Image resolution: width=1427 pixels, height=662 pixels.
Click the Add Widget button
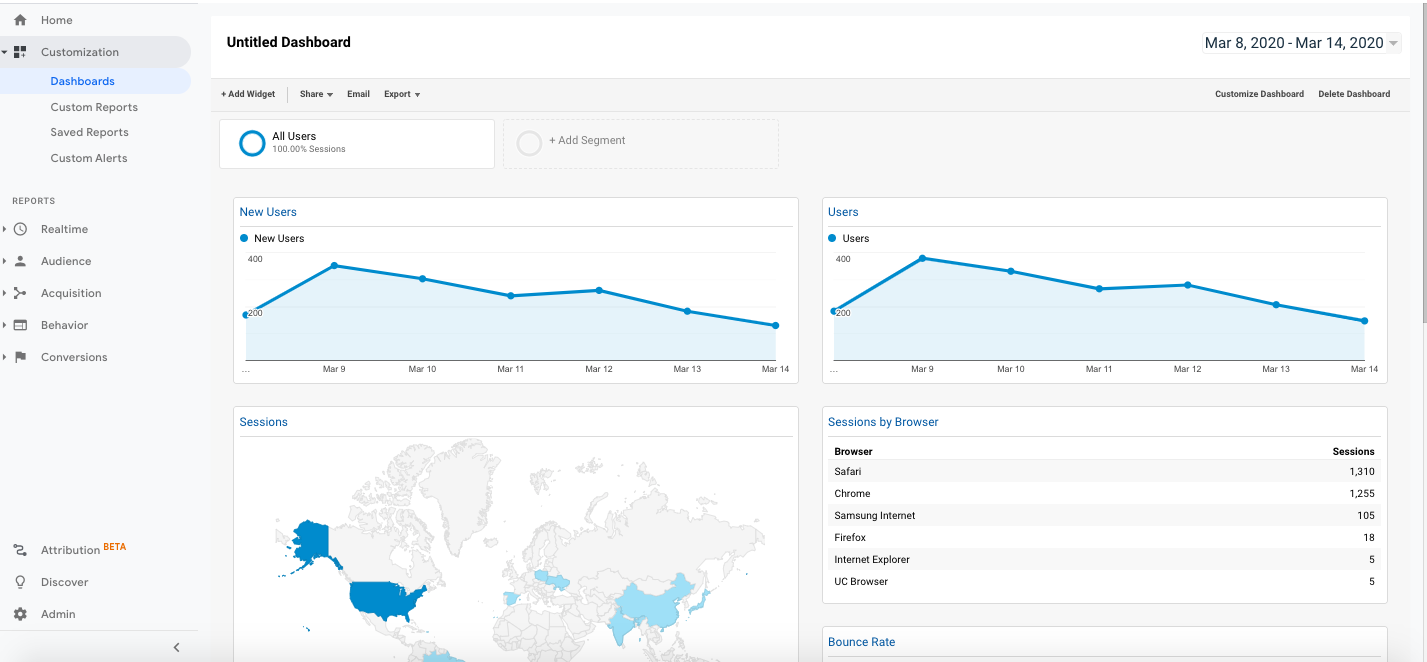click(x=248, y=94)
